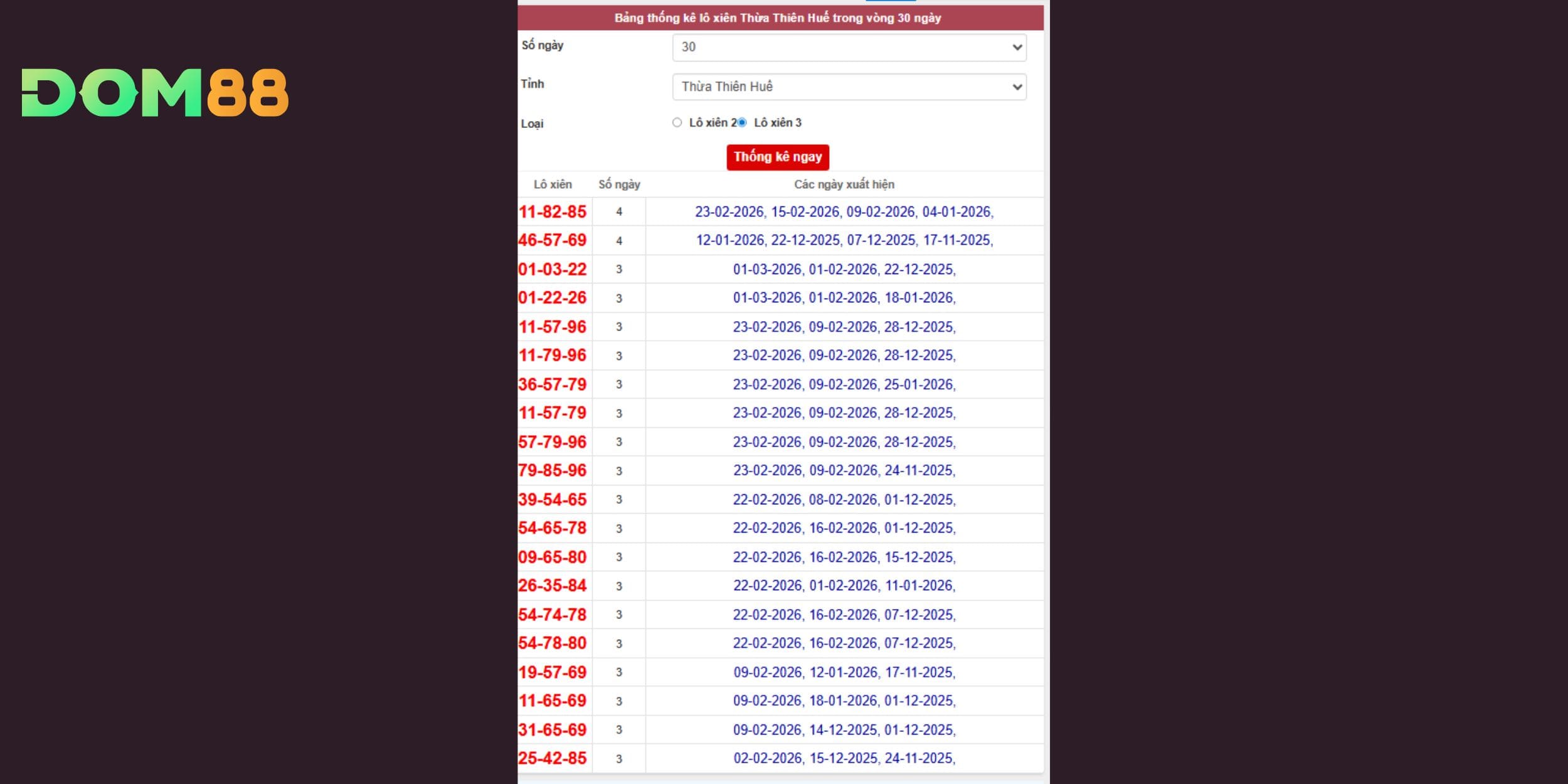Select the Lô xiên 3 radio button

point(742,122)
